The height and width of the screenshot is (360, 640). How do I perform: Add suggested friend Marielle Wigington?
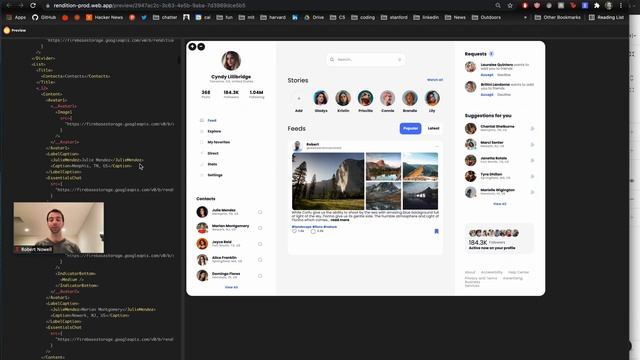[532, 192]
